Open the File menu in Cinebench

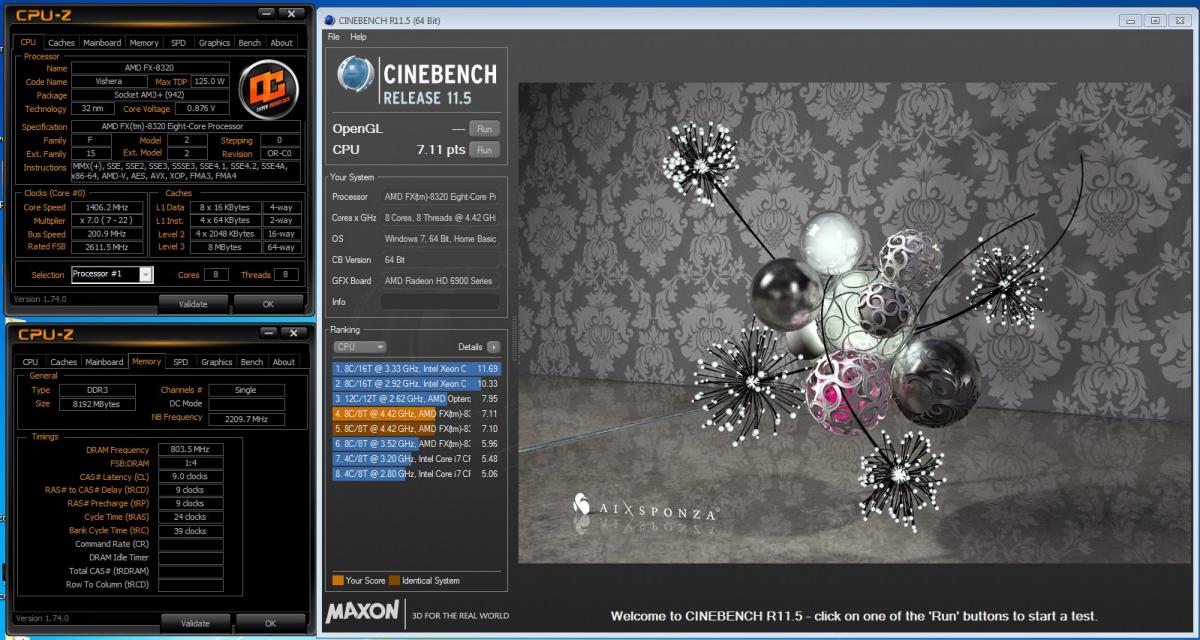334,37
